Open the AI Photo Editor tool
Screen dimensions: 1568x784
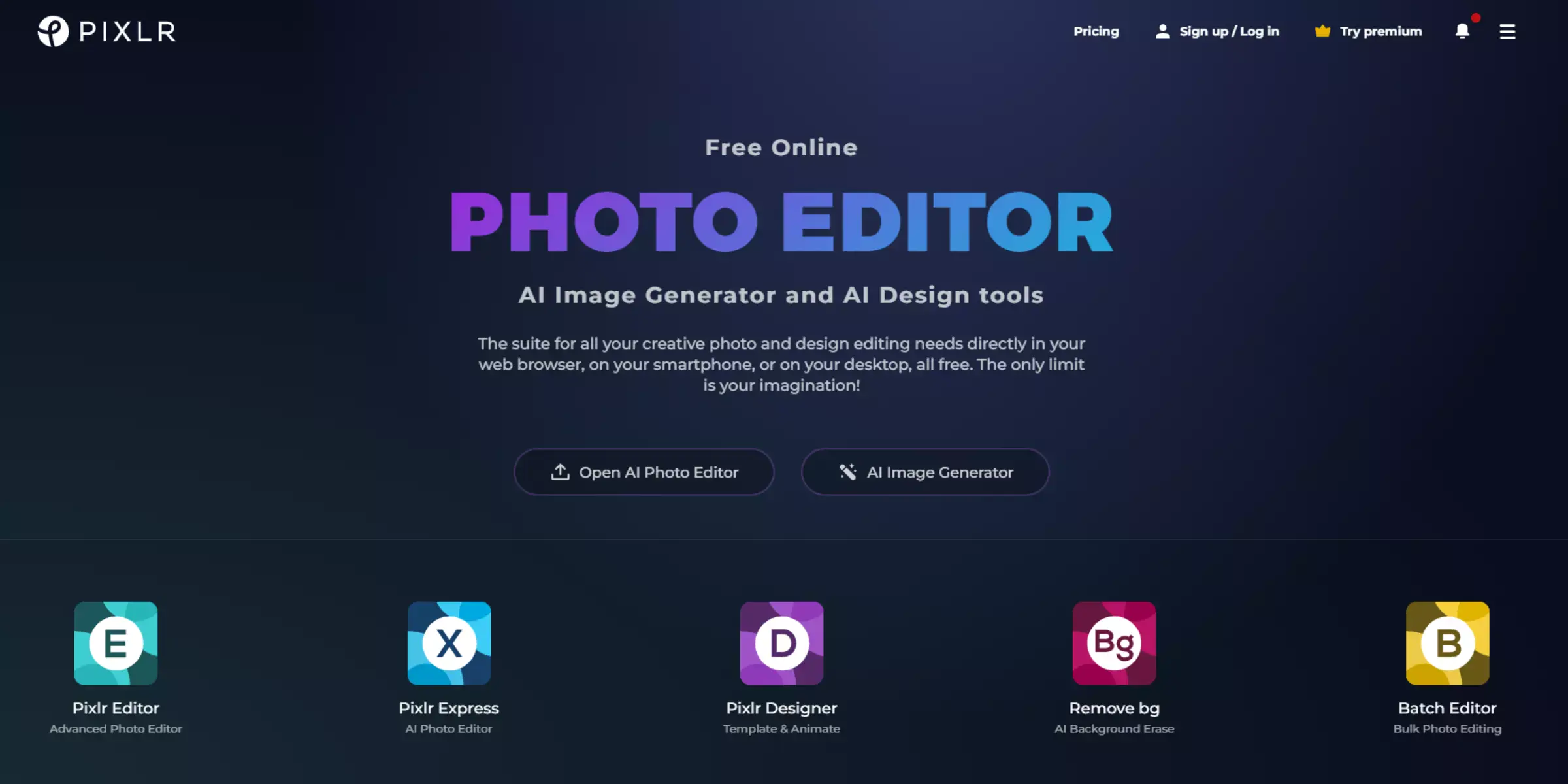[x=644, y=472]
